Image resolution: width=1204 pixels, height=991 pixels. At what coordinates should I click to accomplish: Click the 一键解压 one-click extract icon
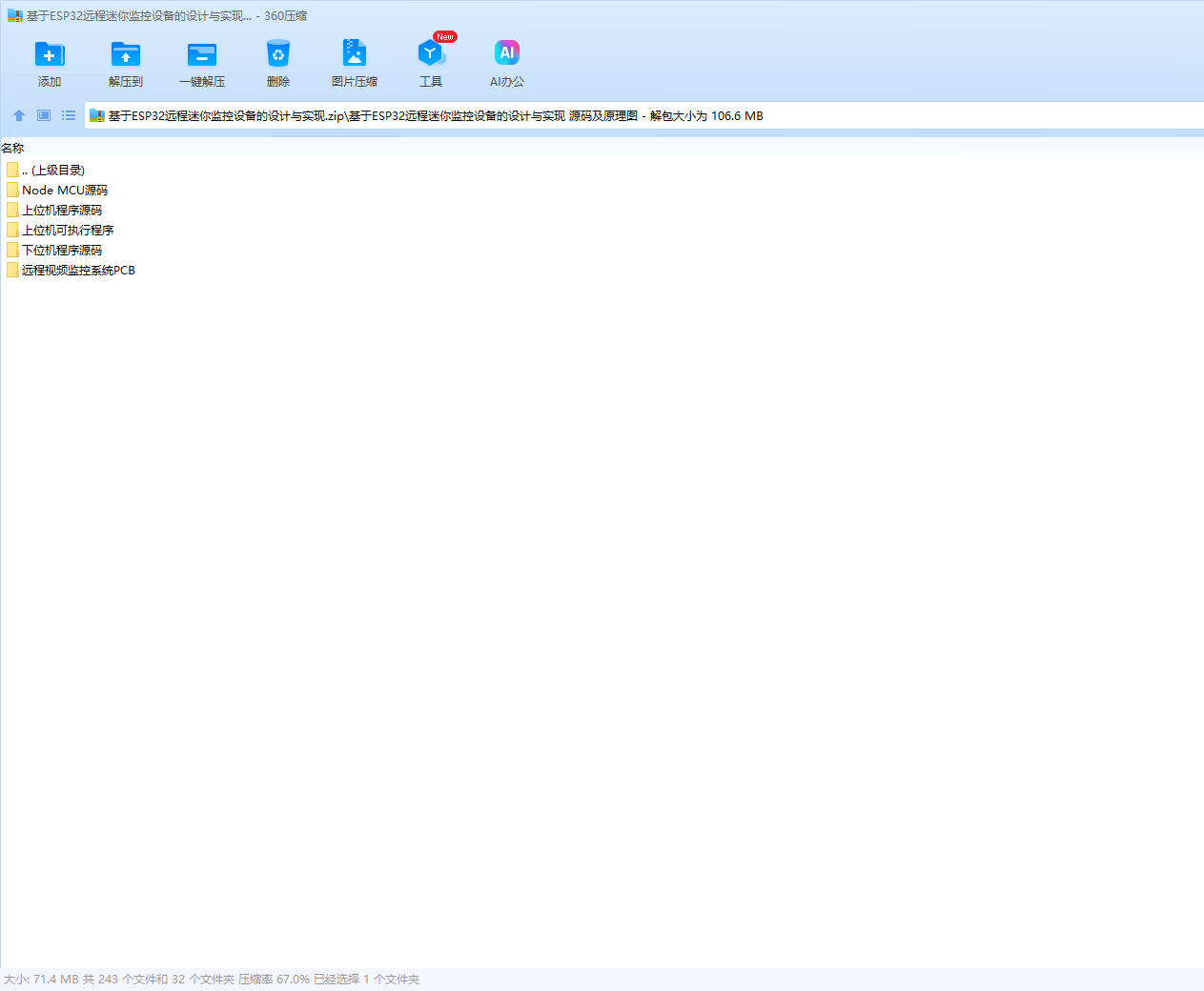tap(202, 54)
